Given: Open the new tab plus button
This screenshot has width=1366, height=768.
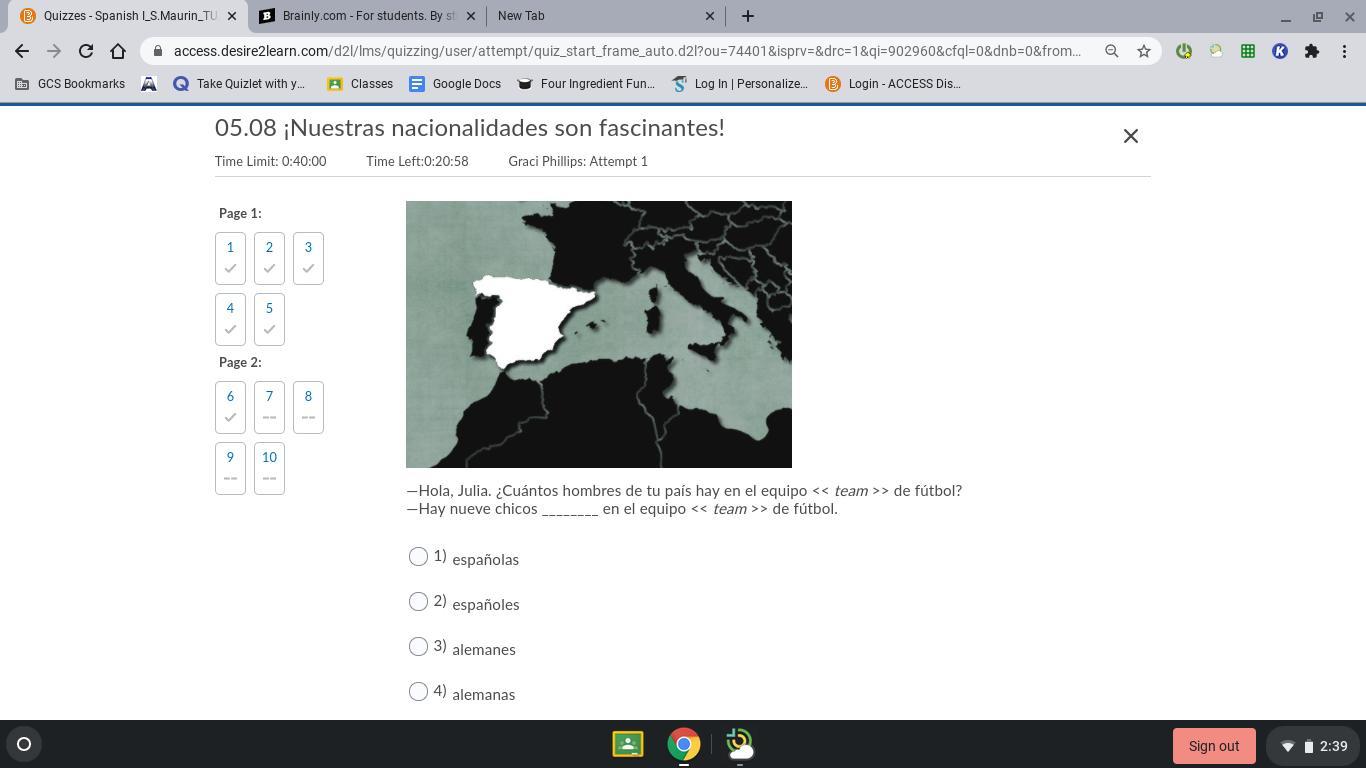Looking at the screenshot, I should click(x=747, y=16).
